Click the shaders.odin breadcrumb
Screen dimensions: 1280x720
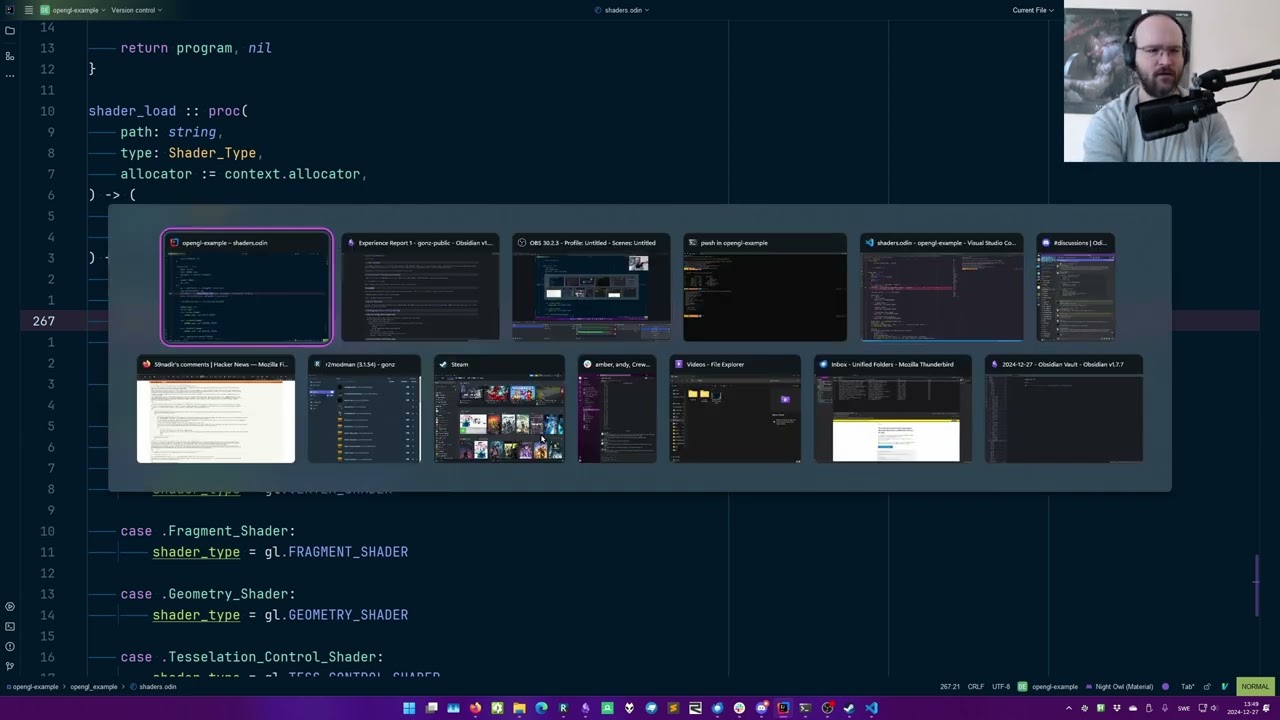point(153,687)
